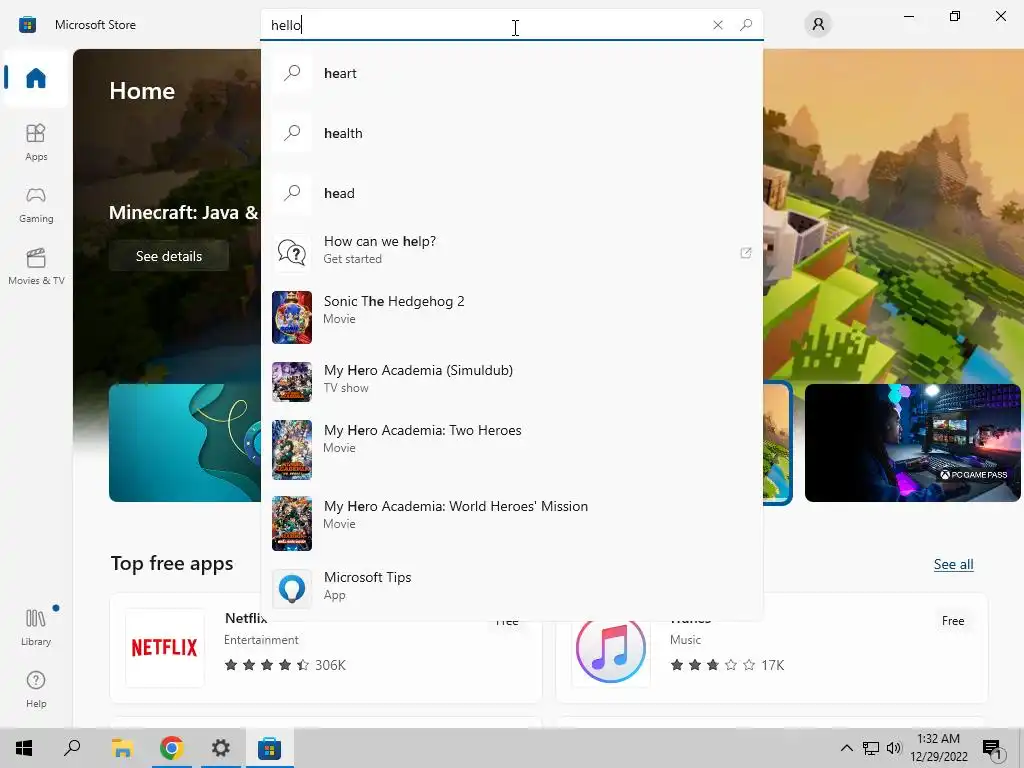Click the Top free apps heading
This screenshot has width=1024, height=768.
(172, 563)
